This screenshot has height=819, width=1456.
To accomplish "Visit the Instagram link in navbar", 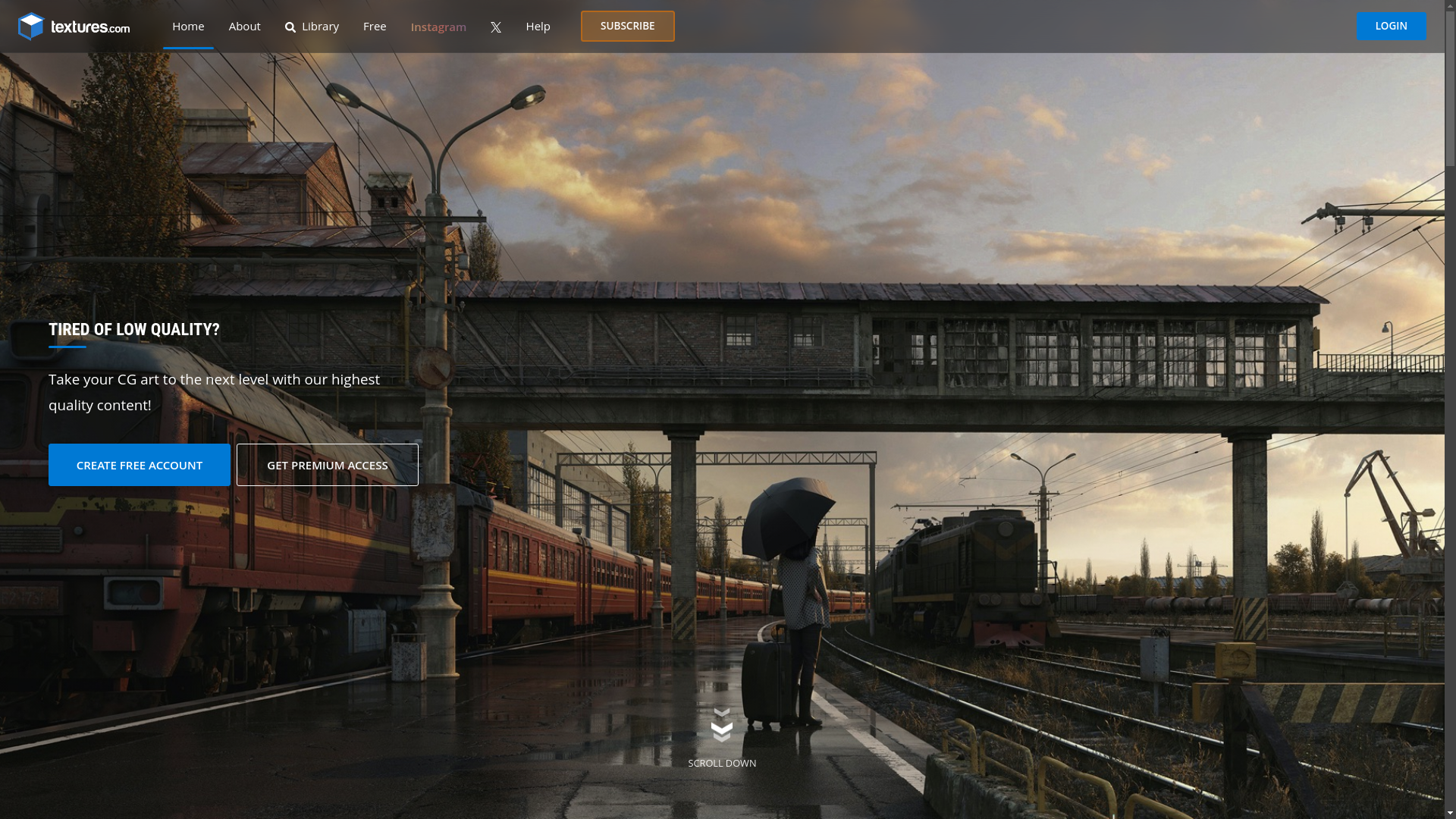I will click(x=438, y=27).
